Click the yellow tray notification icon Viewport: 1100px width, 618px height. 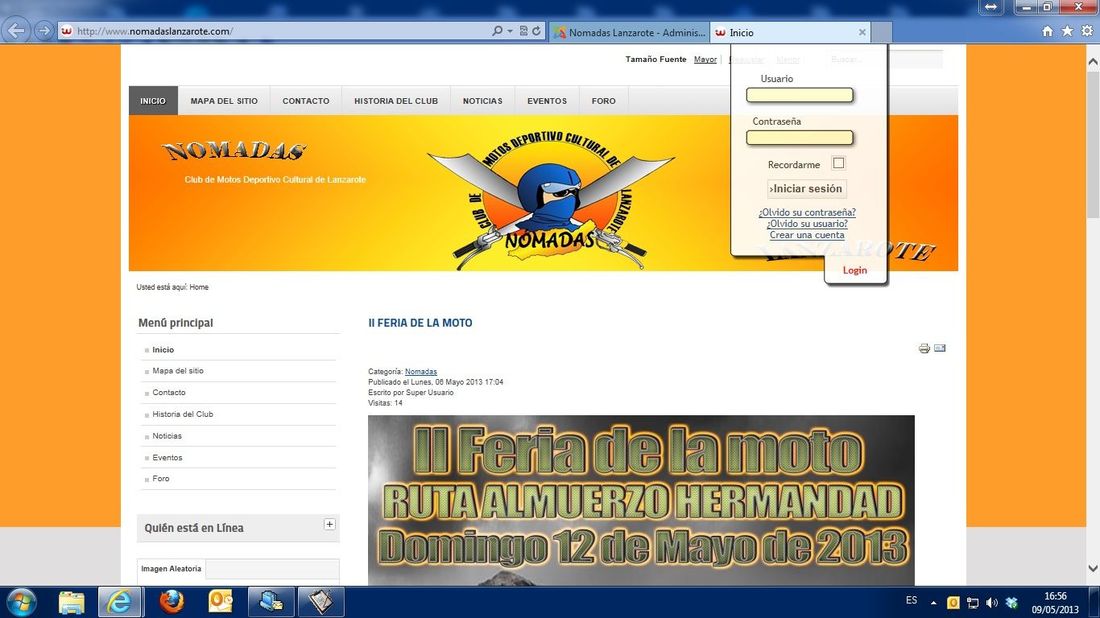tap(953, 603)
